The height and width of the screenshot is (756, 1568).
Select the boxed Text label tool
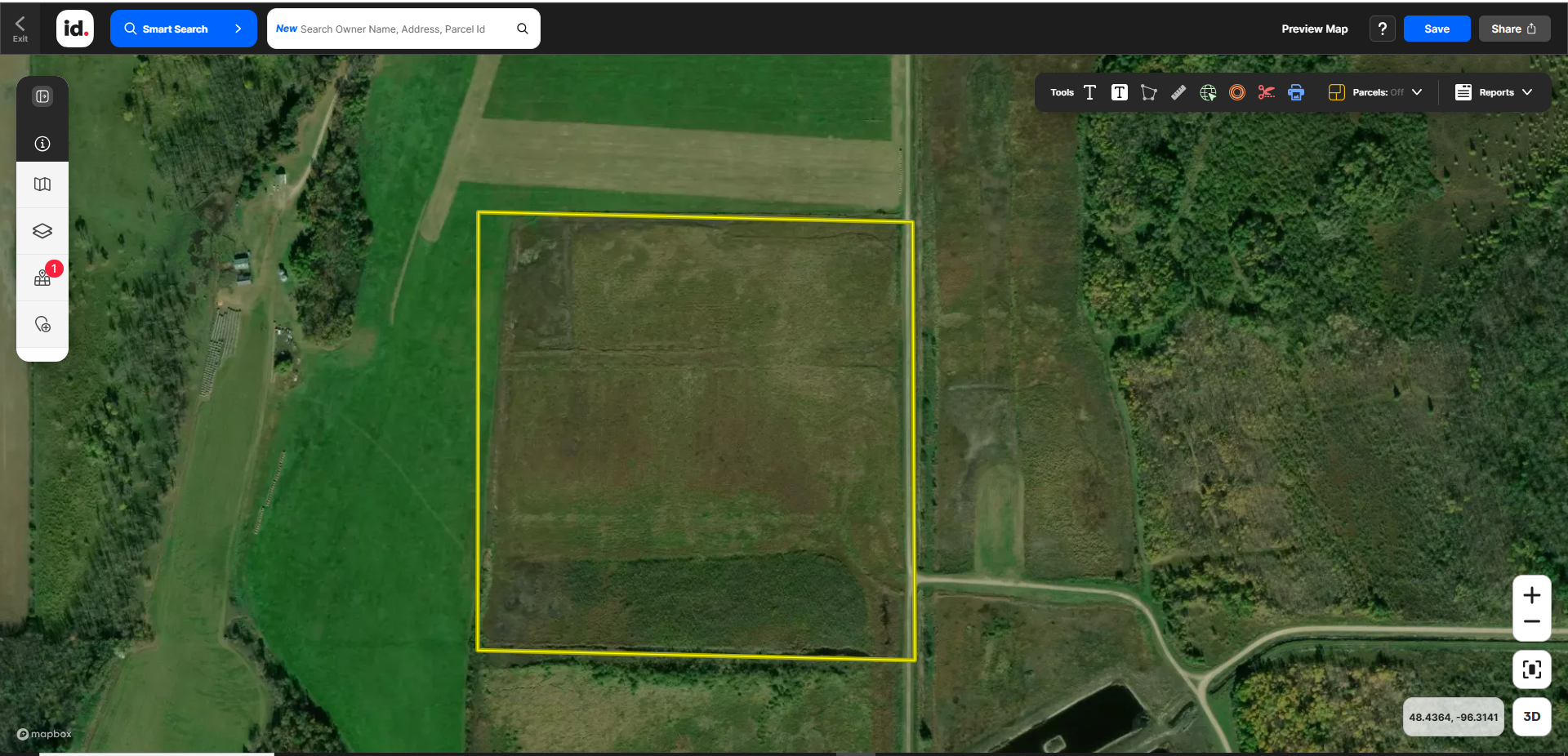point(1119,92)
